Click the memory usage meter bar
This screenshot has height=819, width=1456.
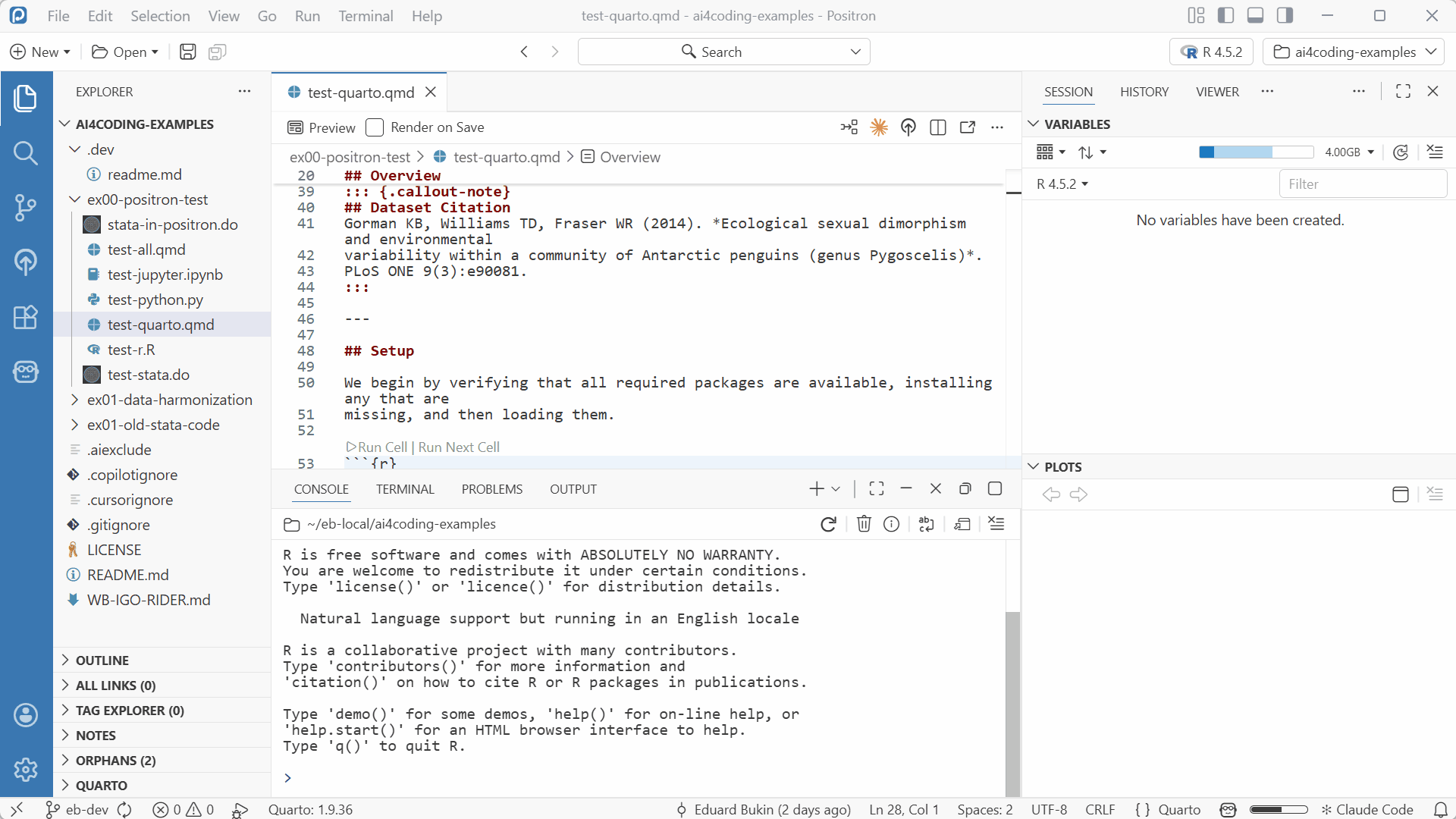click(1256, 152)
